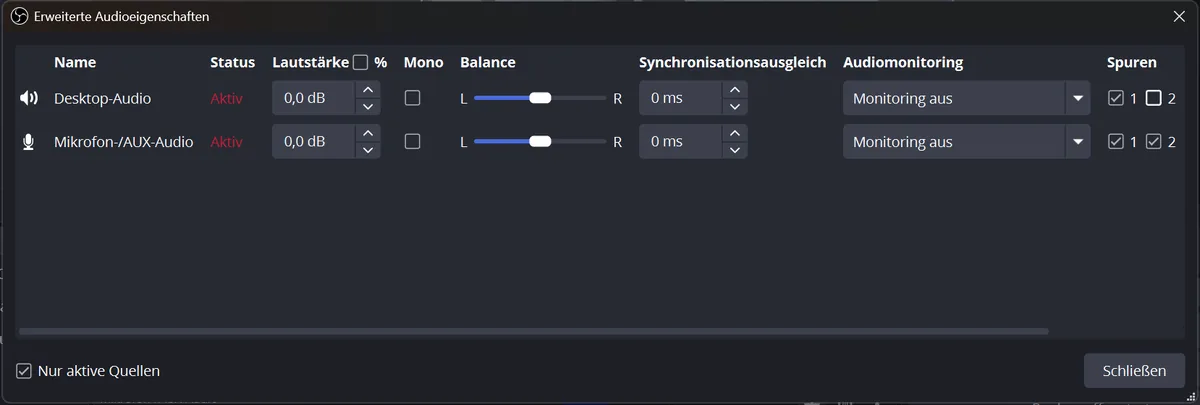Click the OBS logo icon in title bar
The image size is (1200, 405).
pos(18,16)
